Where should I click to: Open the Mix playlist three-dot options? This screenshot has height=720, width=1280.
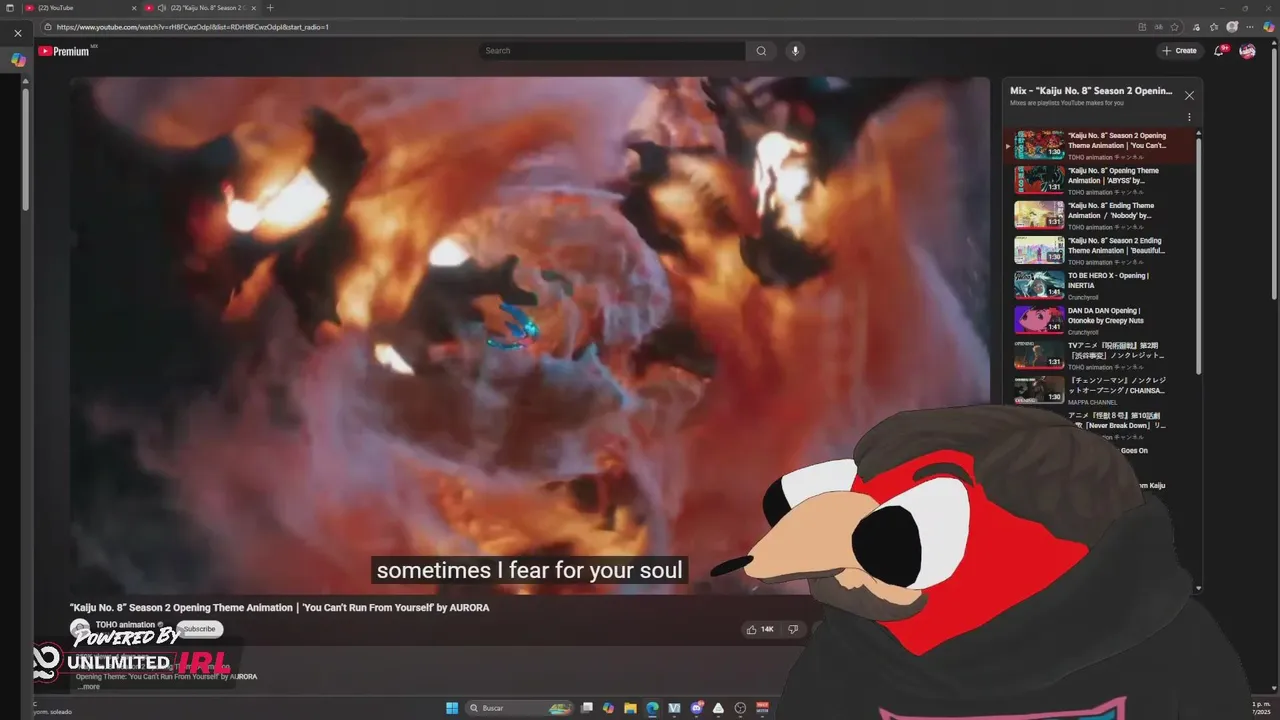[x=1189, y=117]
